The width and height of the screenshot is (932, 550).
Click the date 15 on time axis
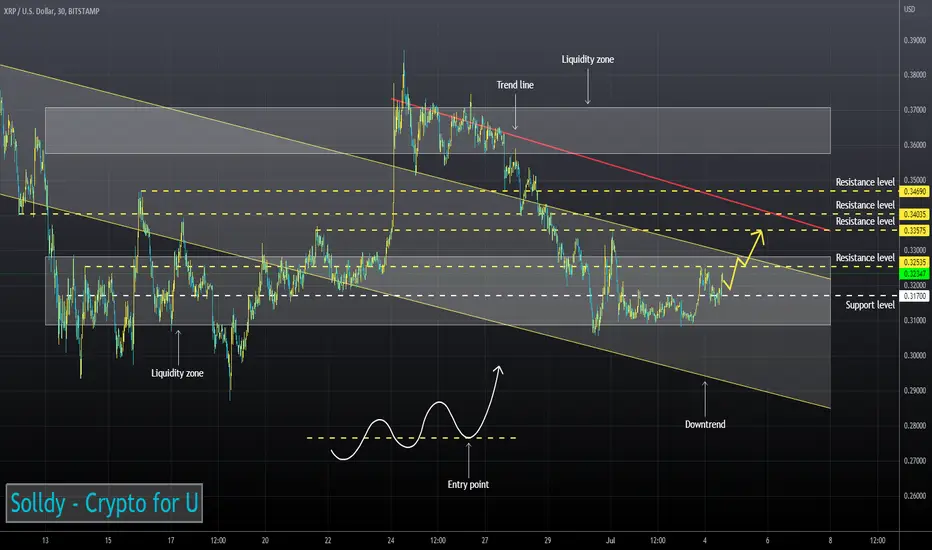[x=108, y=540]
